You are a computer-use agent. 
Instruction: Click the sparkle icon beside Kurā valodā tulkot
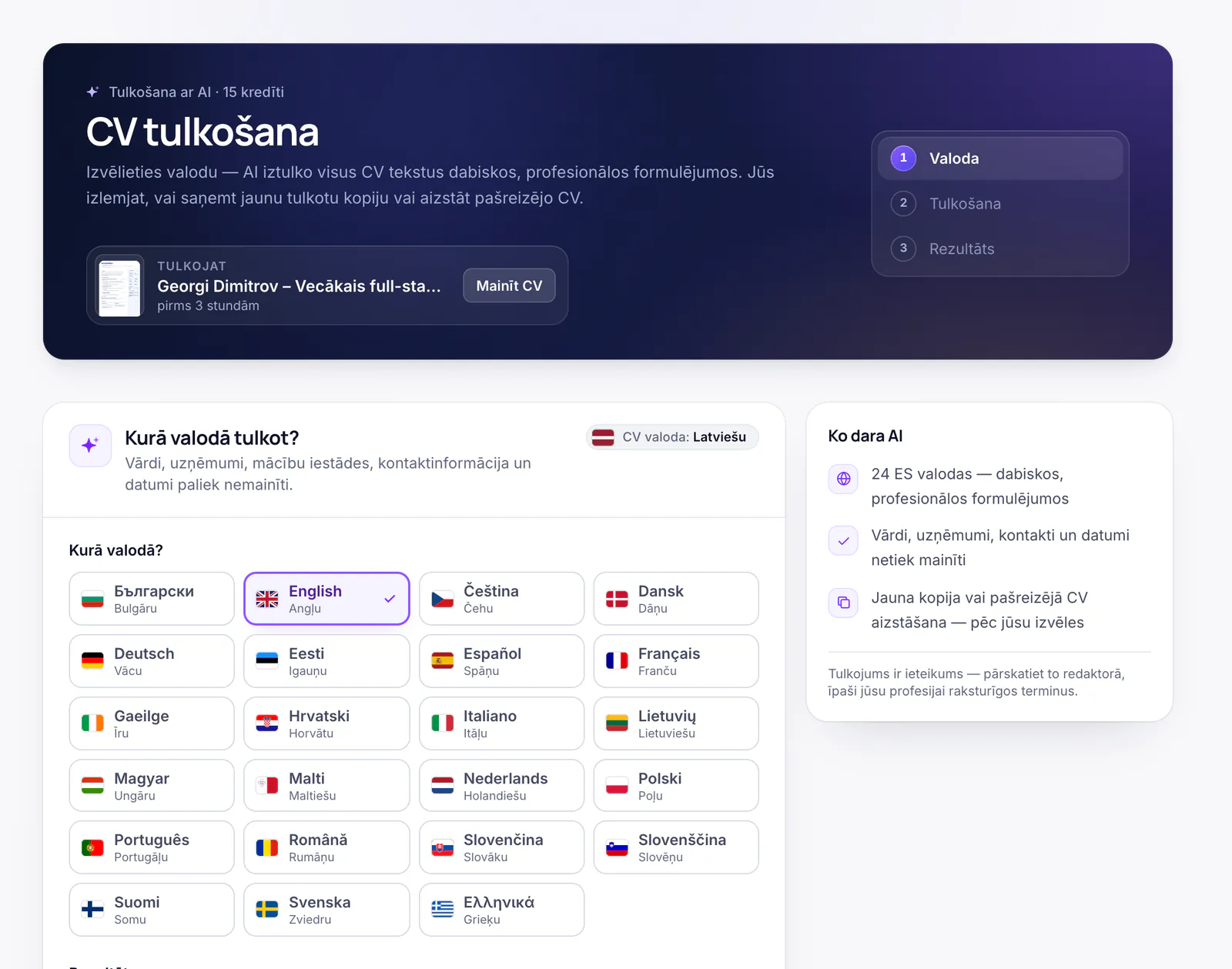click(x=90, y=446)
